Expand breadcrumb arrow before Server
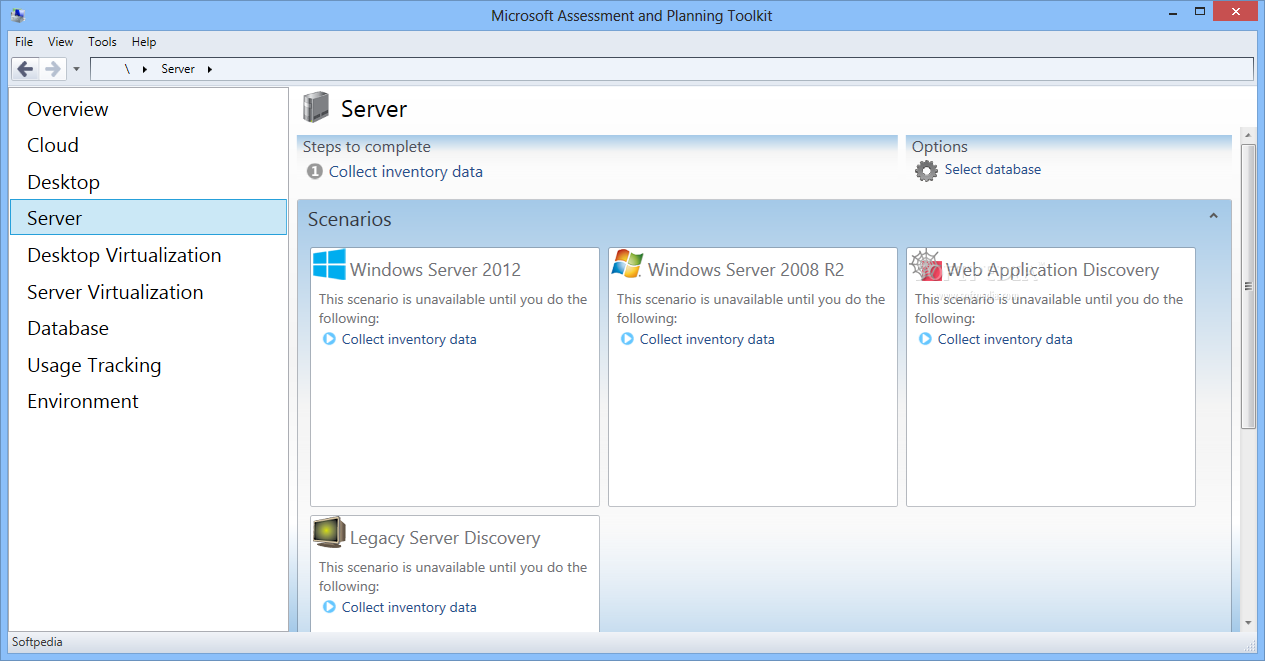Image resolution: width=1265 pixels, height=661 pixels. tap(144, 70)
